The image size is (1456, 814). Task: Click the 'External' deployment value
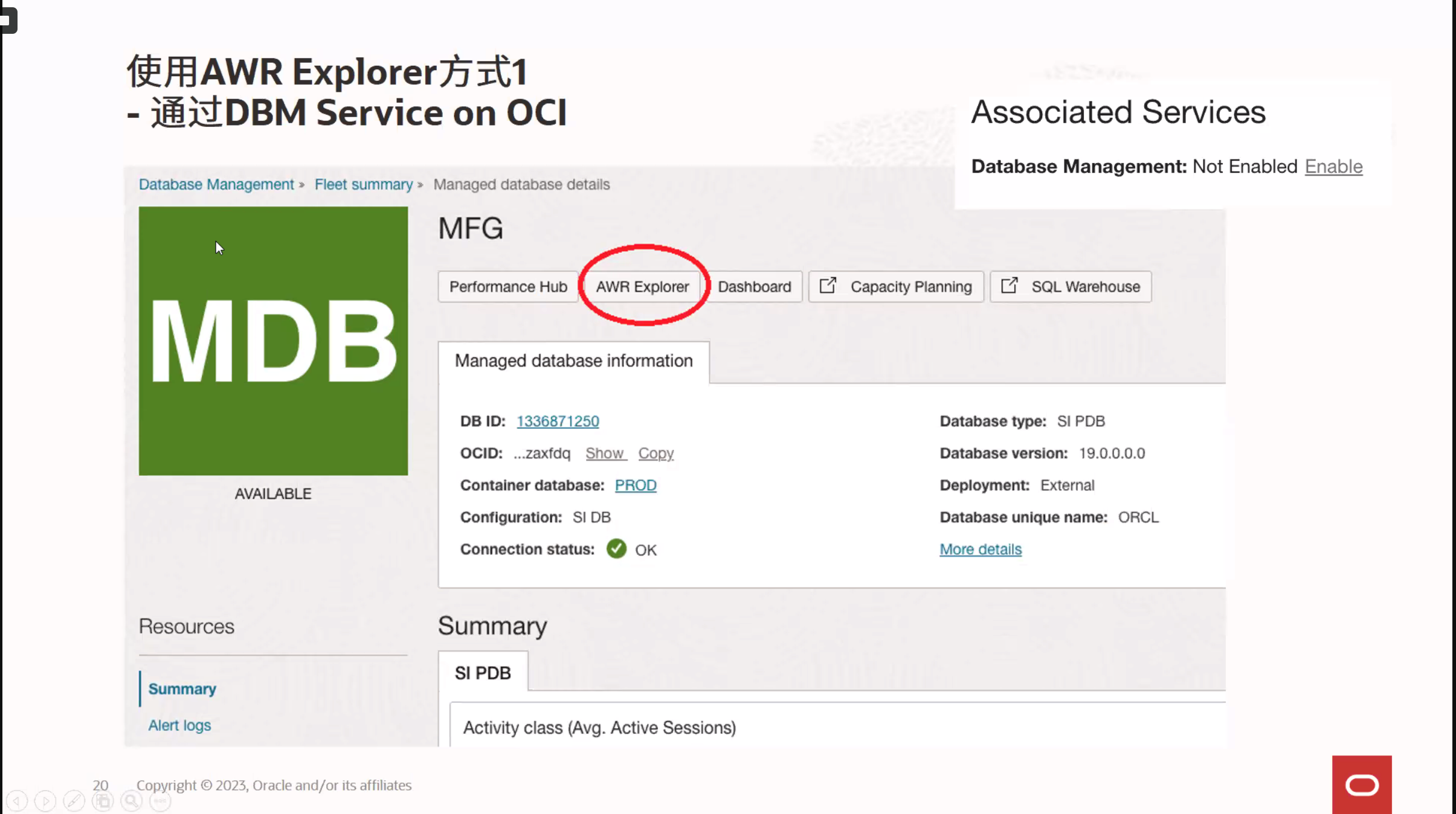[1067, 485]
